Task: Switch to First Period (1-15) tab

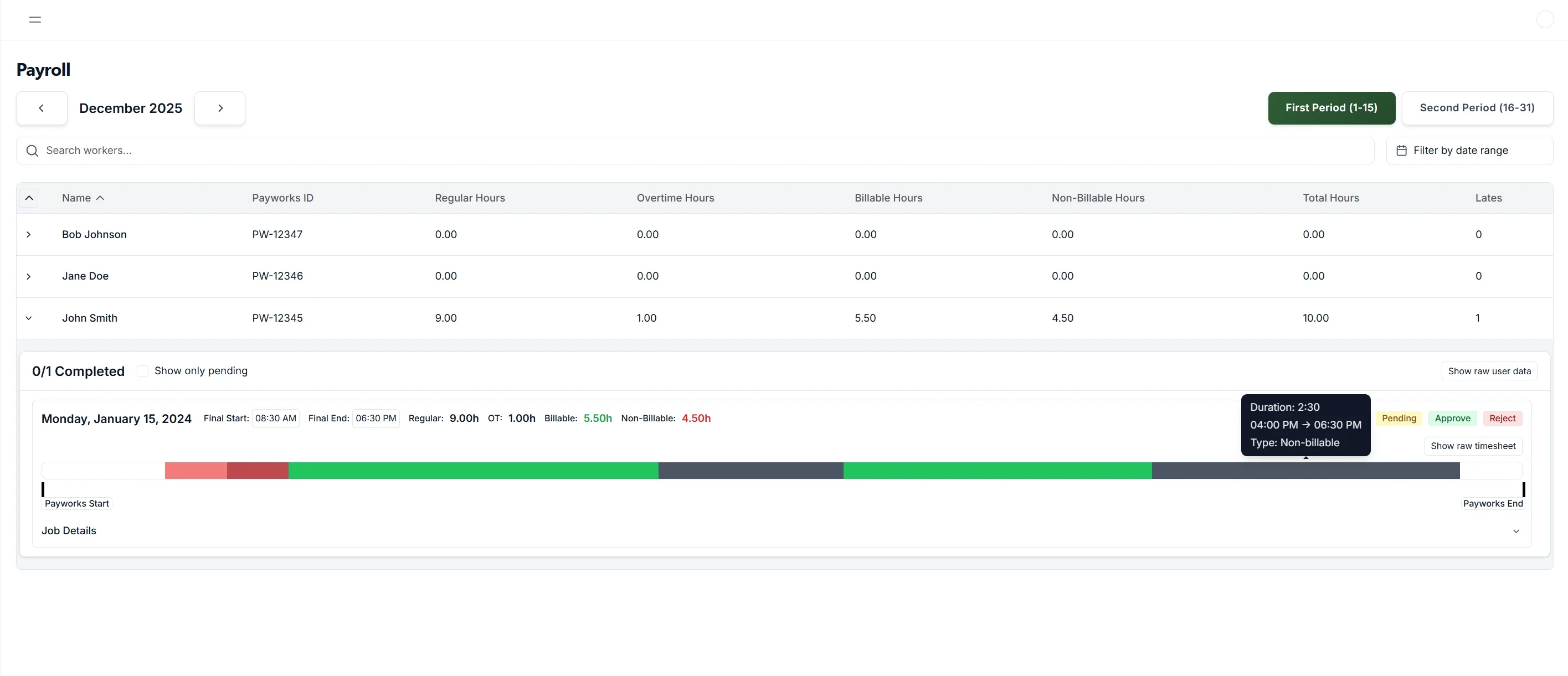Action: point(1330,109)
